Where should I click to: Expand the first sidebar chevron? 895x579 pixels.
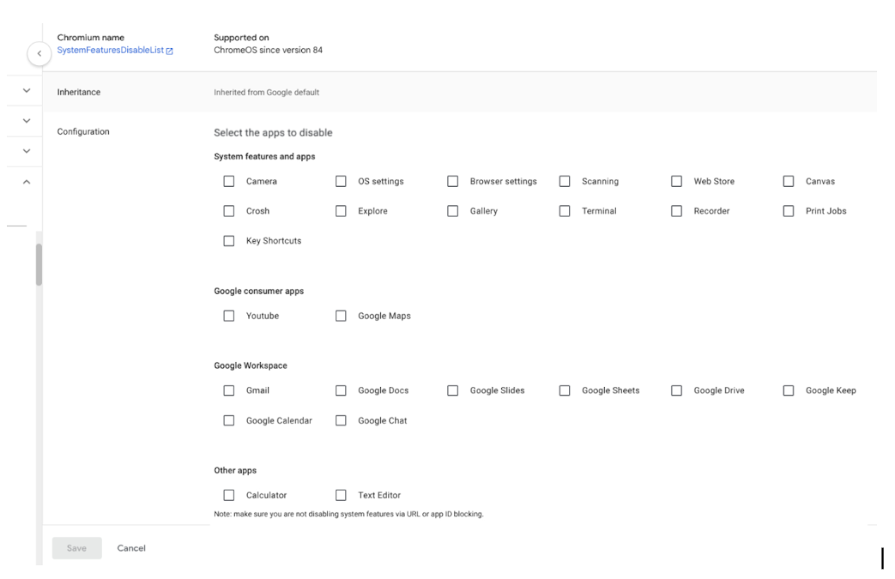click(x=26, y=90)
